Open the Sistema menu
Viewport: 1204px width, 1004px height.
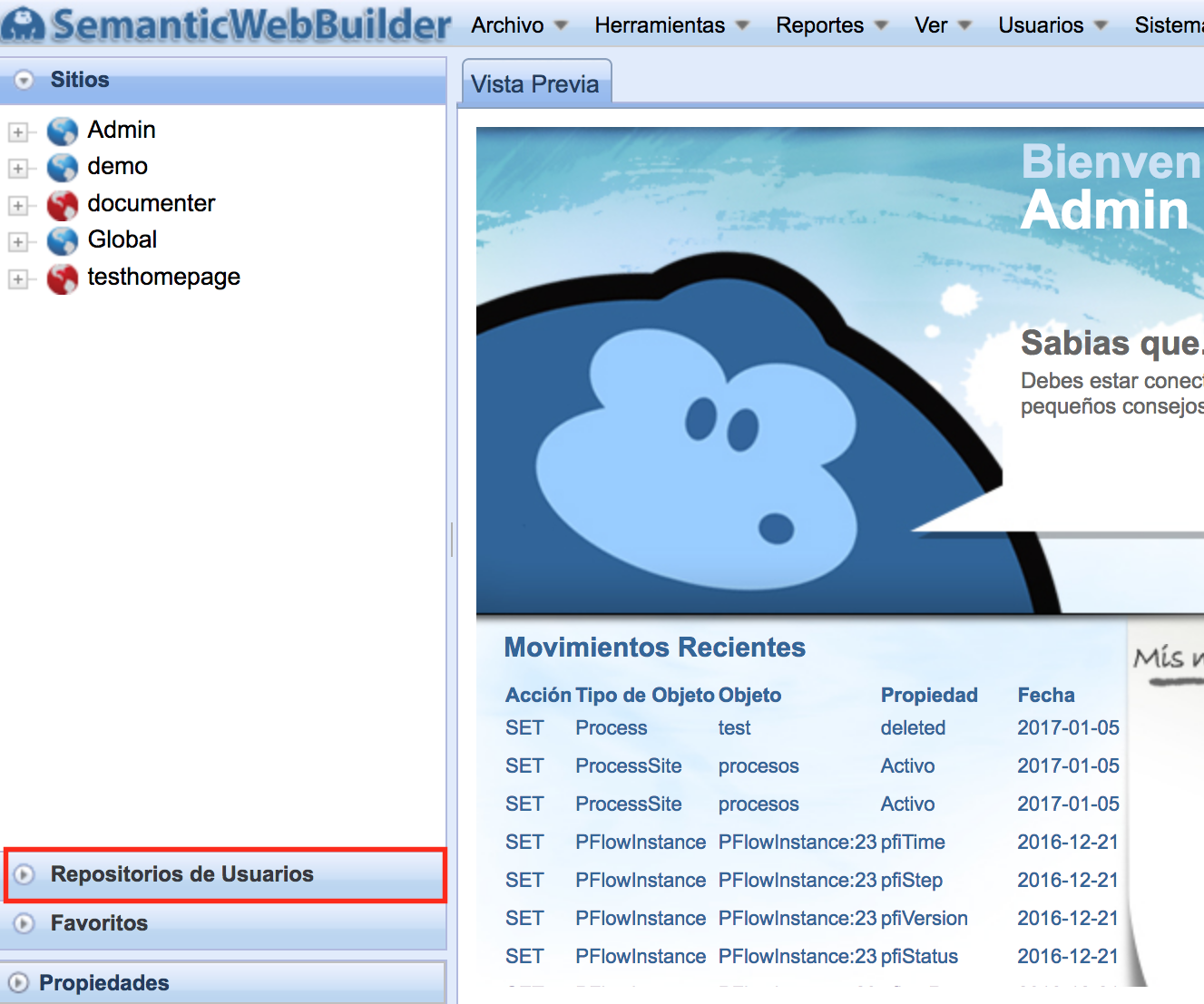point(1169,25)
